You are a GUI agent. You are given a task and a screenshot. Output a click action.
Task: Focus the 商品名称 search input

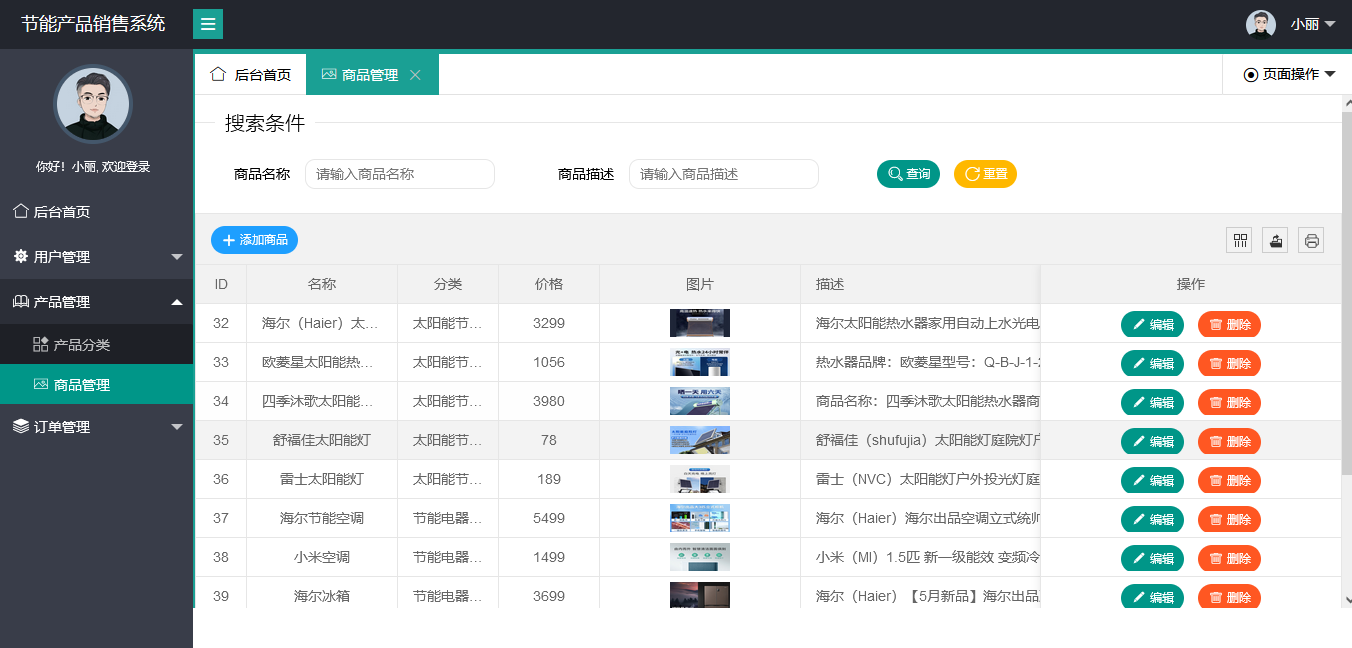[400, 174]
